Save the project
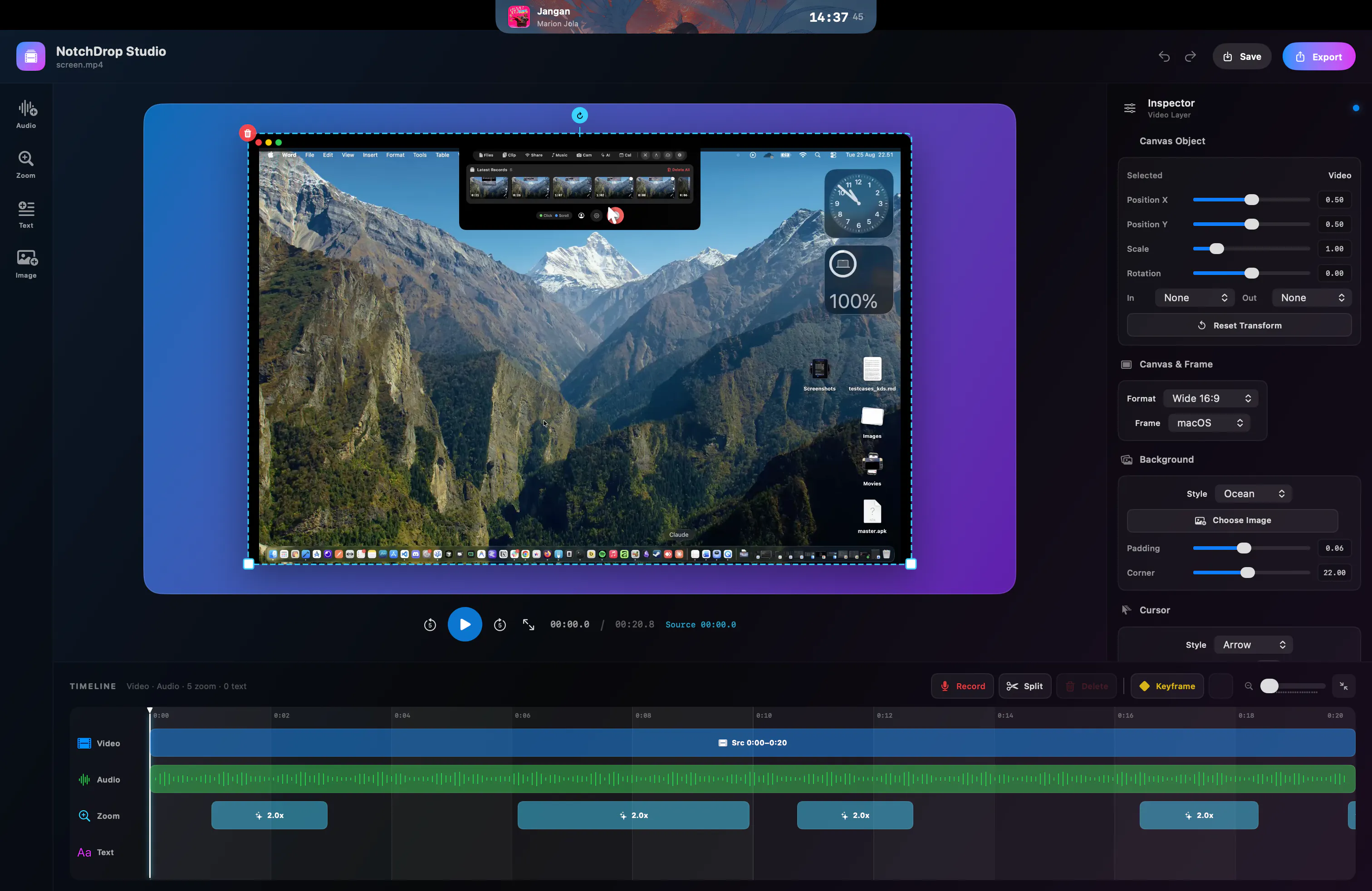 (1242, 56)
